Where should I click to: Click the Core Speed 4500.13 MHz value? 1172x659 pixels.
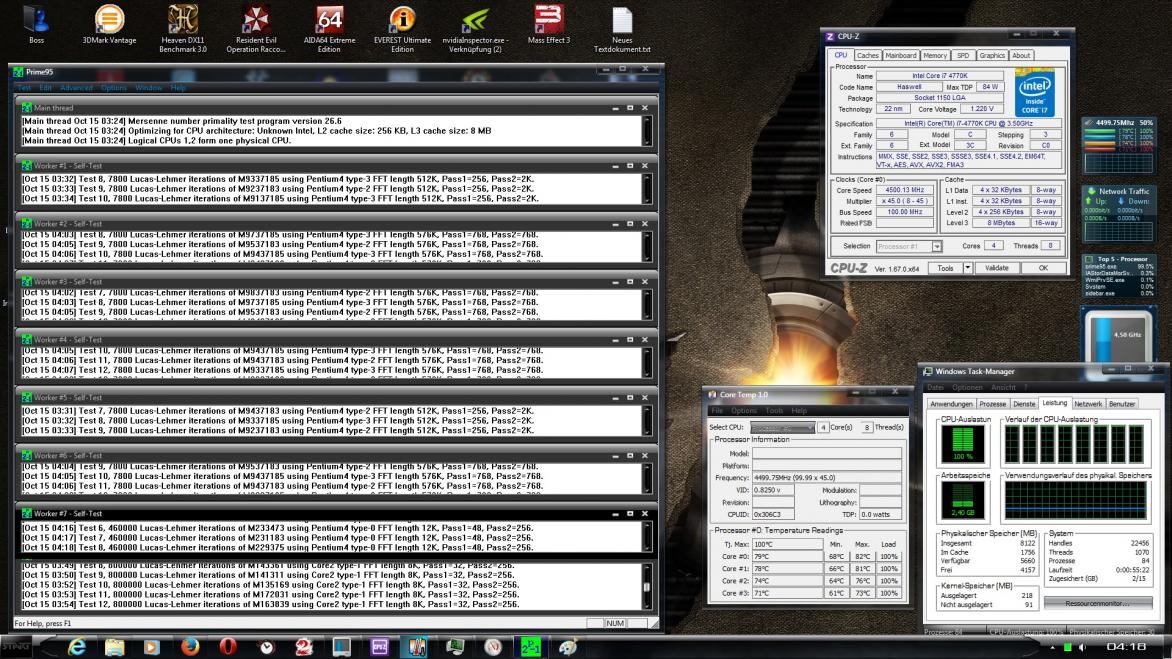click(x=904, y=191)
